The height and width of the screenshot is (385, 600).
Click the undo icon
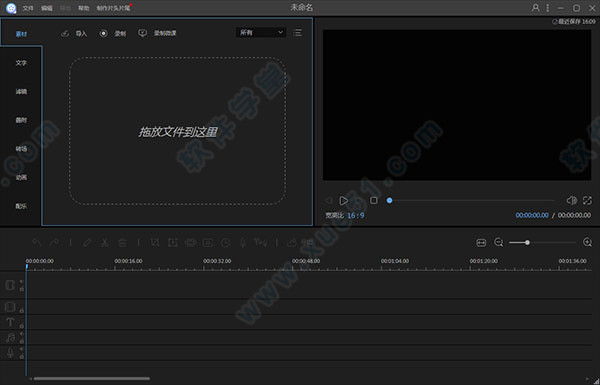coord(37,242)
